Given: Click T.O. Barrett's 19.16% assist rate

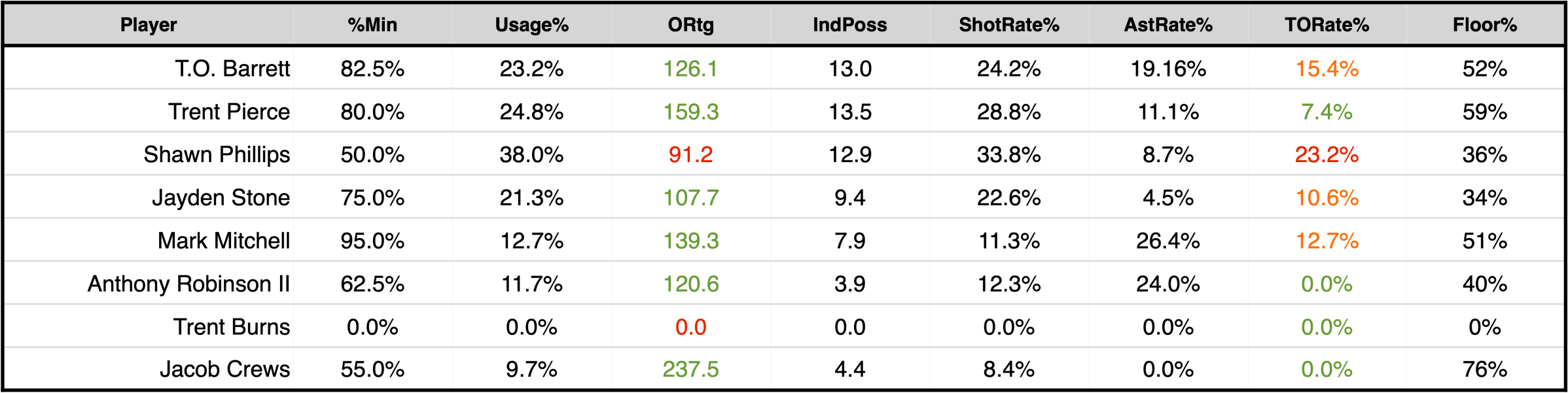Looking at the screenshot, I should tap(1168, 69).
